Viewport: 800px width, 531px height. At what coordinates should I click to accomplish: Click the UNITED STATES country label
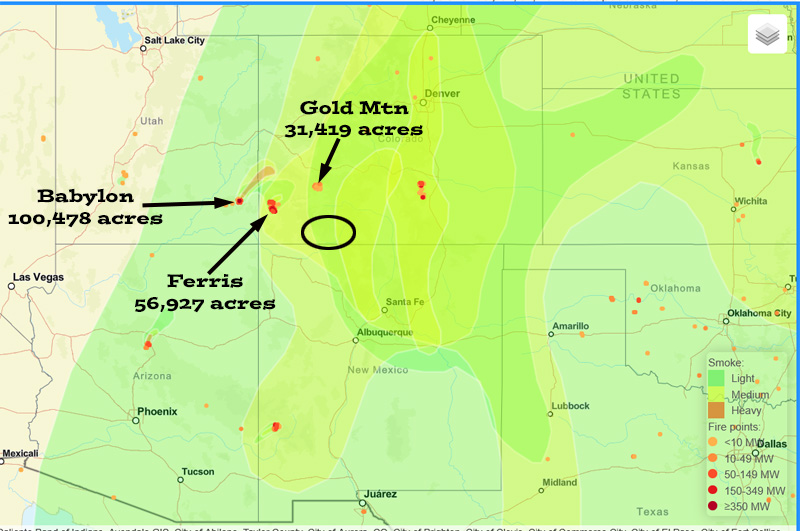(652, 86)
